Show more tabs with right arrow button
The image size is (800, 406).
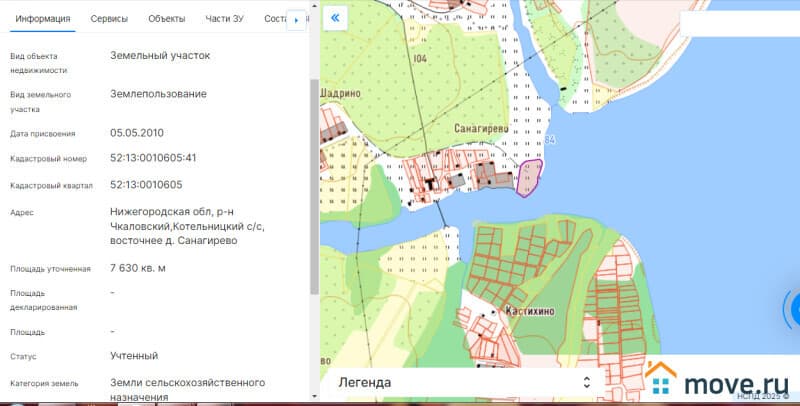pyautogui.click(x=296, y=20)
